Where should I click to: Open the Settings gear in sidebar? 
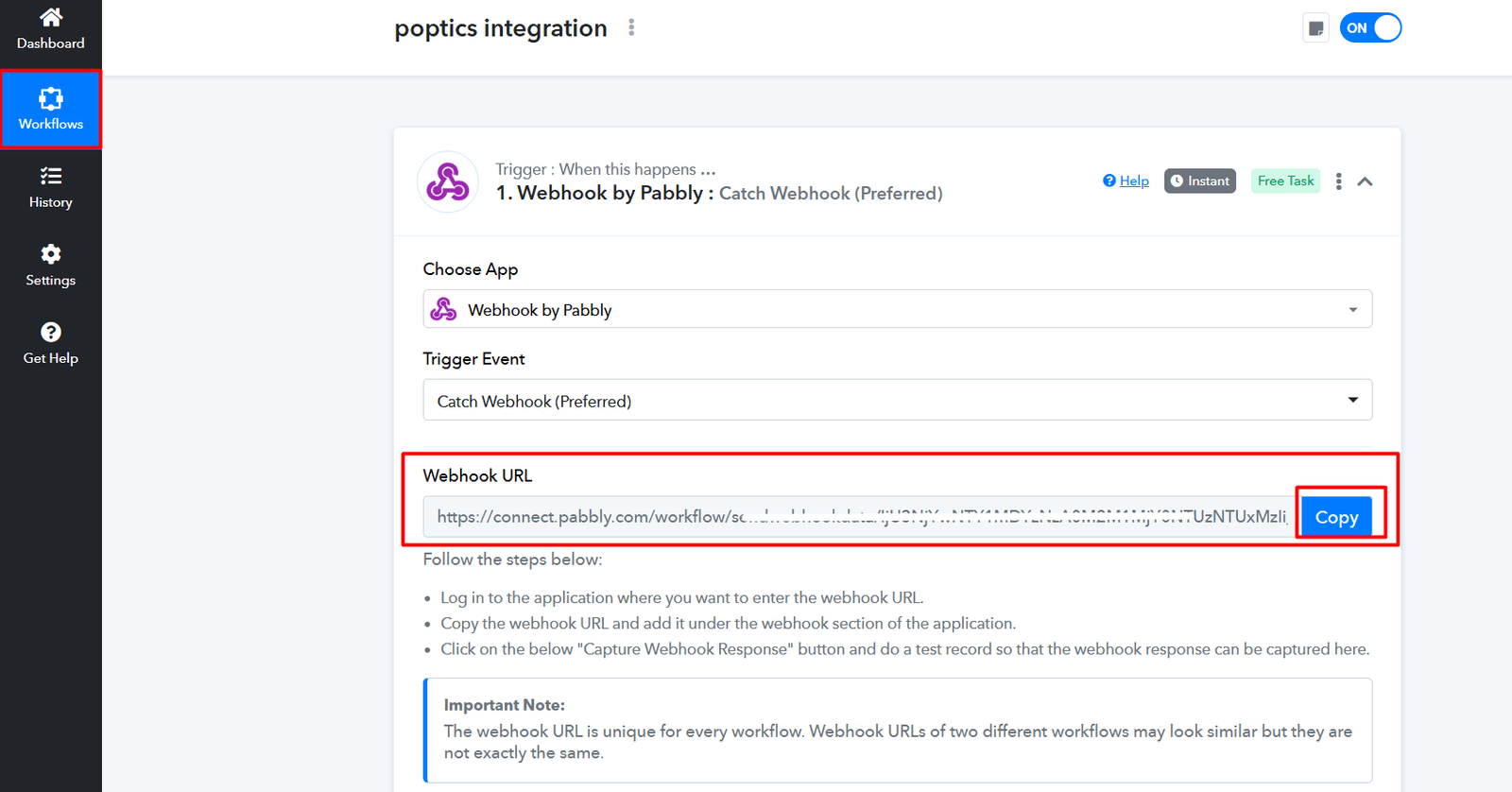[51, 266]
